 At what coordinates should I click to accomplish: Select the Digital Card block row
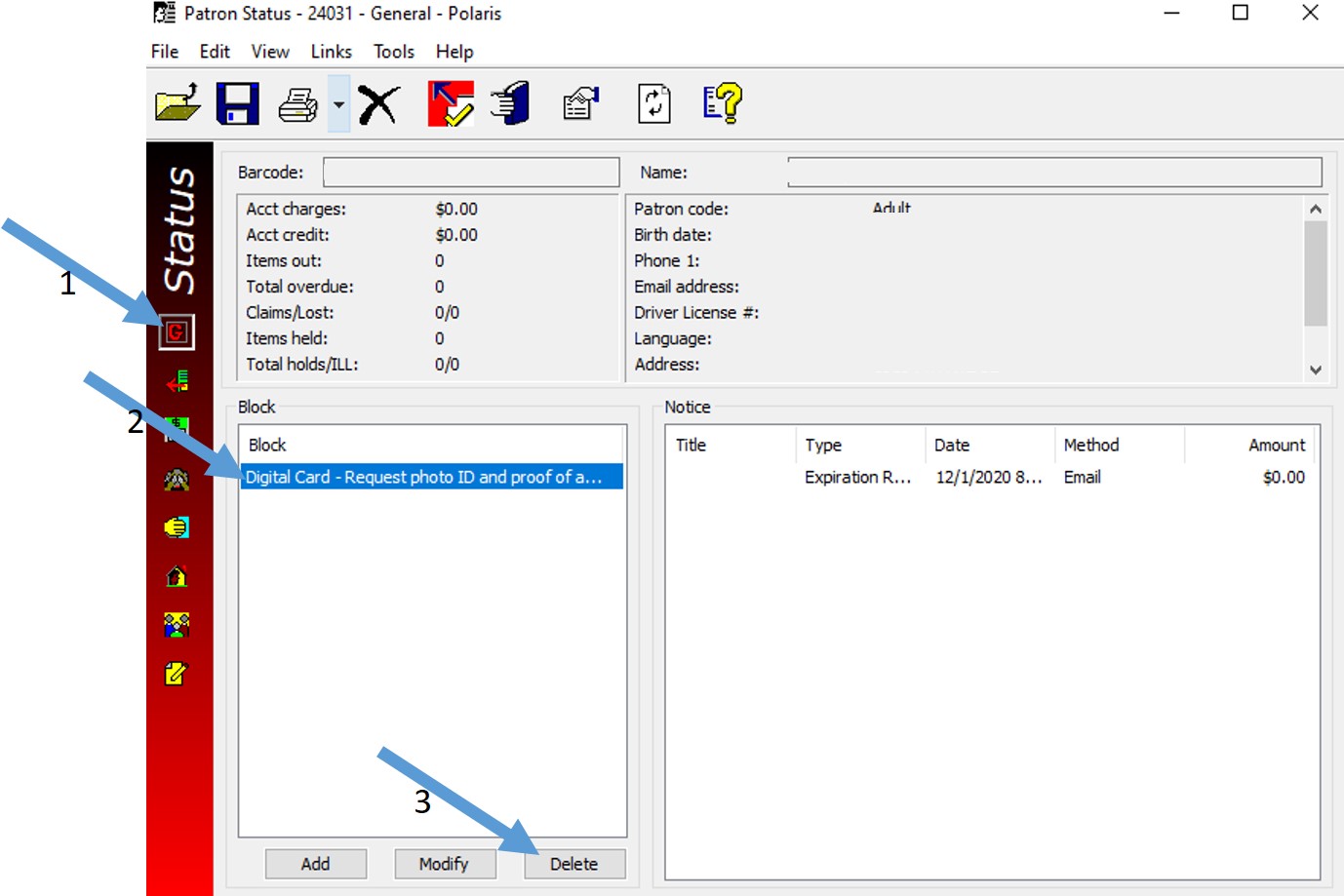point(432,477)
